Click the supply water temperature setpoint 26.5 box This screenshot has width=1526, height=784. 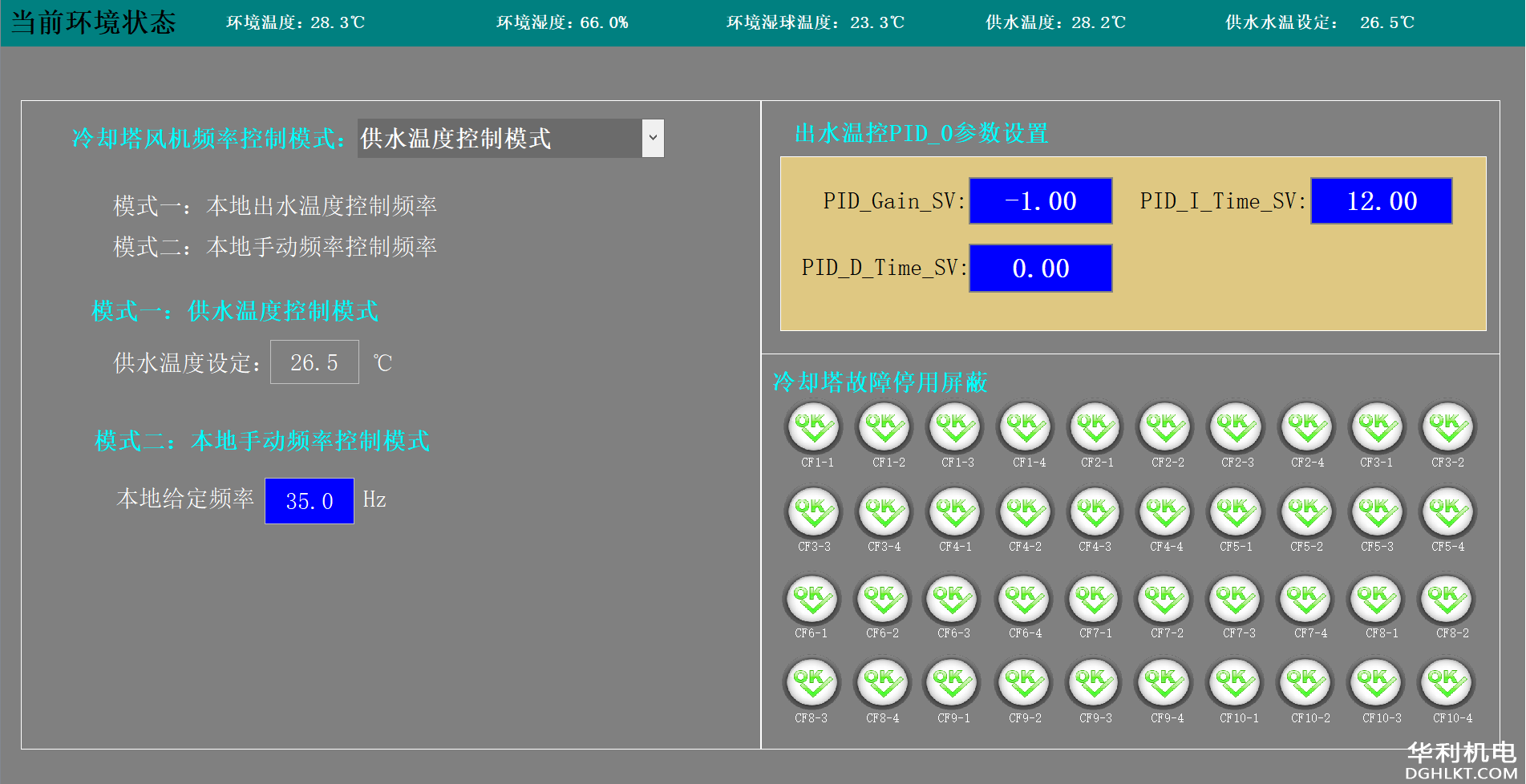[x=314, y=362]
